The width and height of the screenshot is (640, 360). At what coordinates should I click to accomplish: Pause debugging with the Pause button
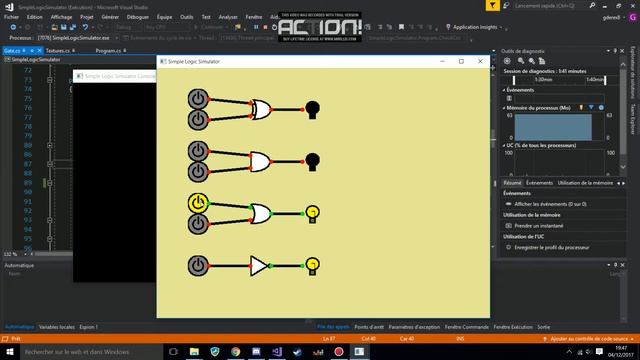coord(256,27)
